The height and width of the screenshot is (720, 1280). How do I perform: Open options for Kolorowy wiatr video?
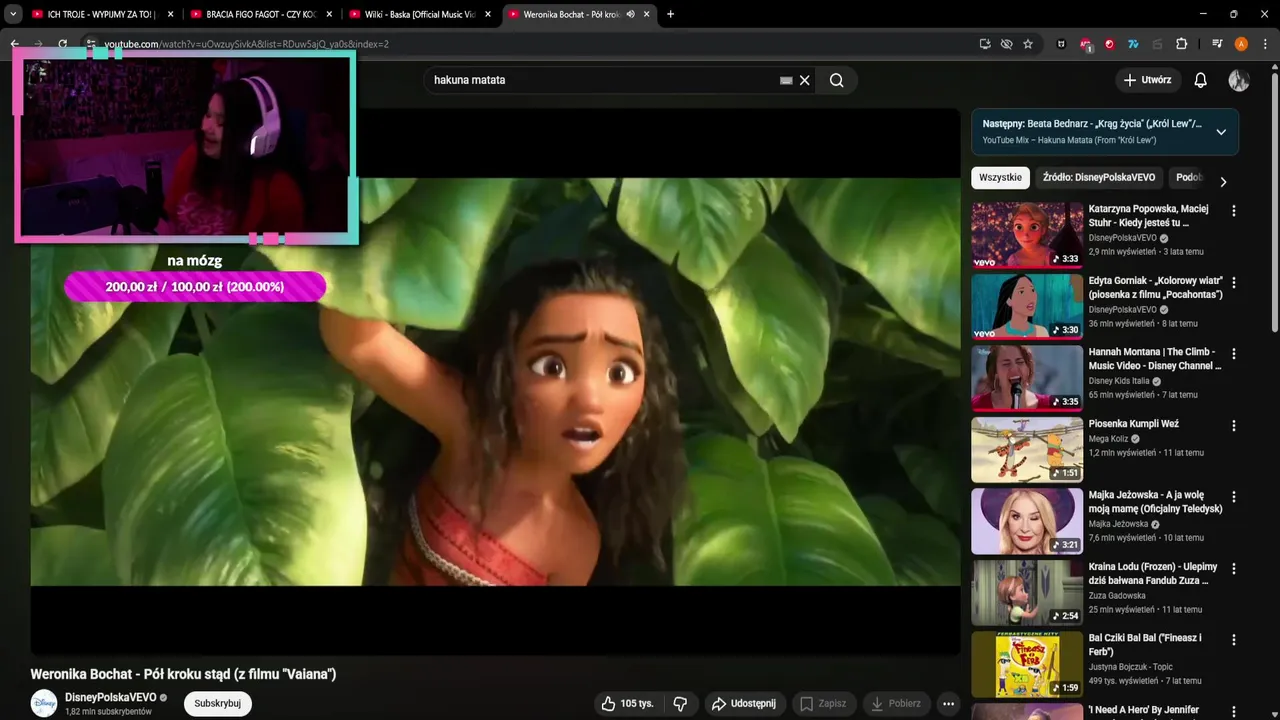pyautogui.click(x=1234, y=283)
